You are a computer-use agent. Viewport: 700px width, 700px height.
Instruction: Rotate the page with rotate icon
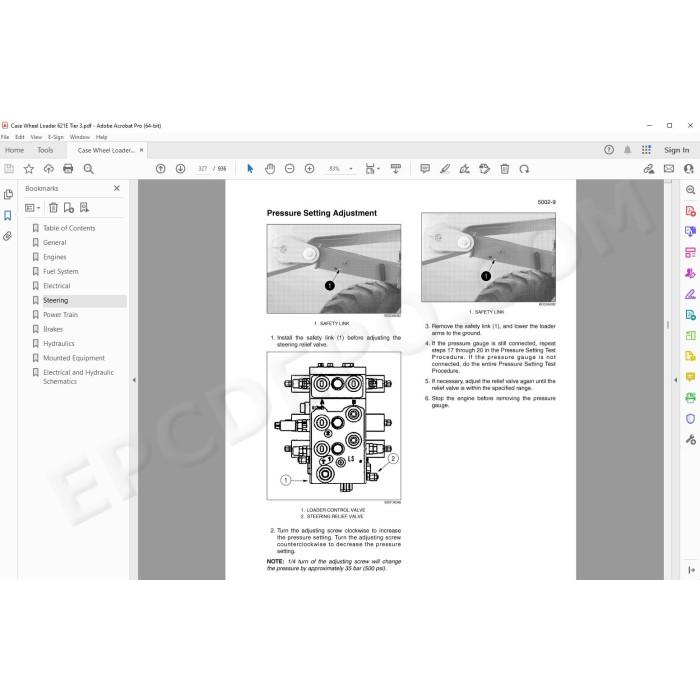[x=524, y=169]
